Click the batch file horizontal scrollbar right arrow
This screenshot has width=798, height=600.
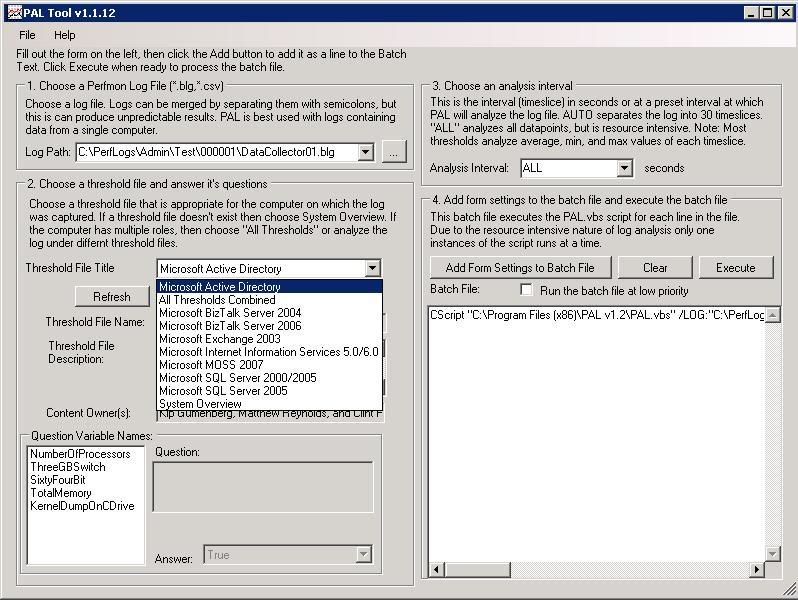[758, 570]
